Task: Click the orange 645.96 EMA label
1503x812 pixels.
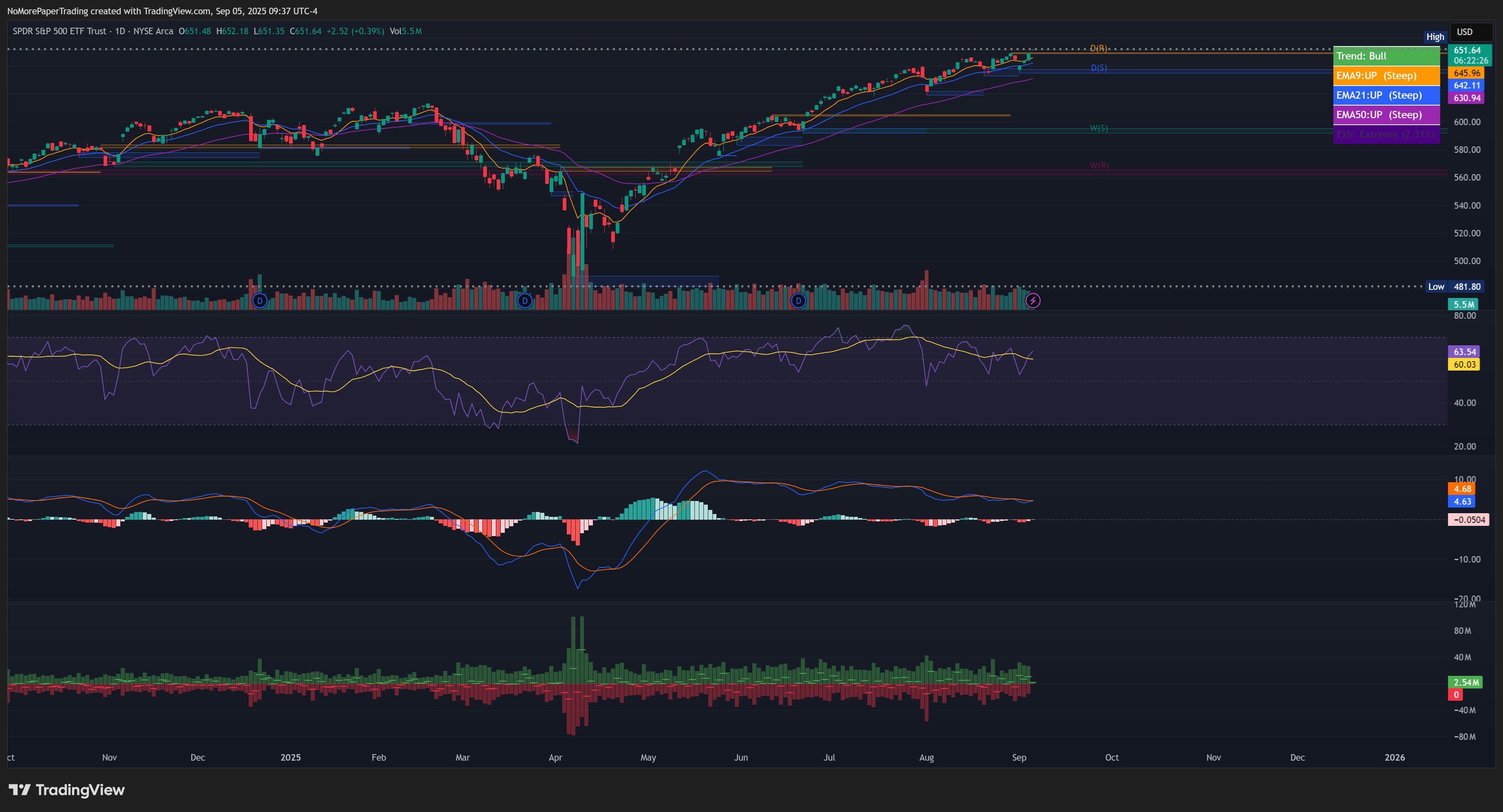Action: 1466,73
